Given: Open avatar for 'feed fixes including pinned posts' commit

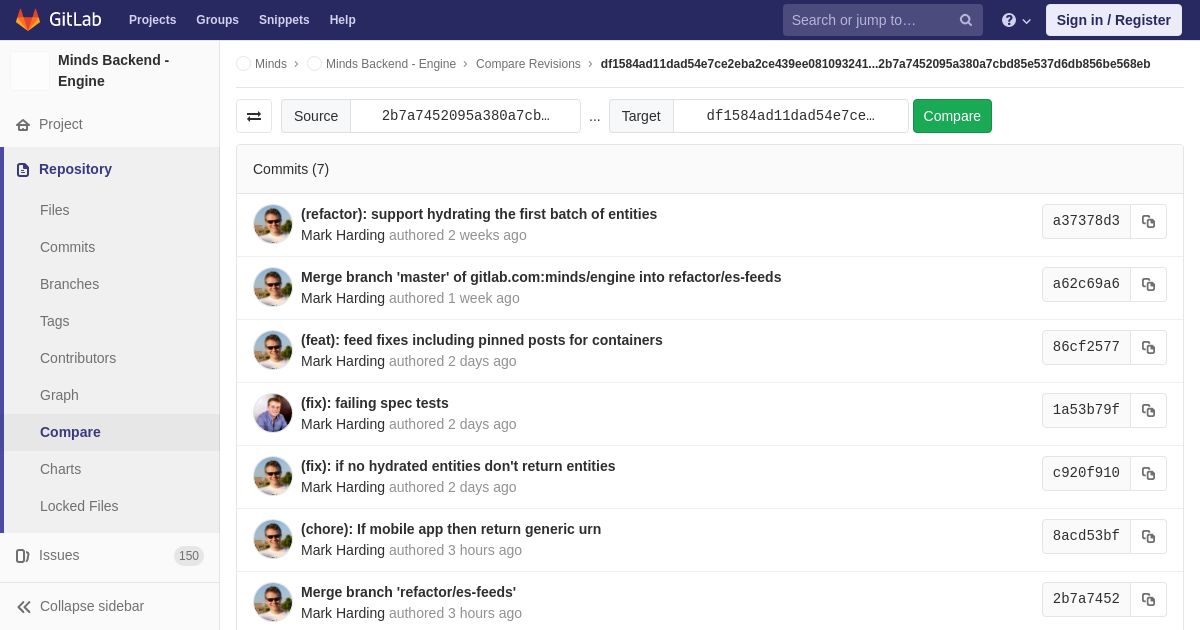Looking at the screenshot, I should pyautogui.click(x=273, y=350).
